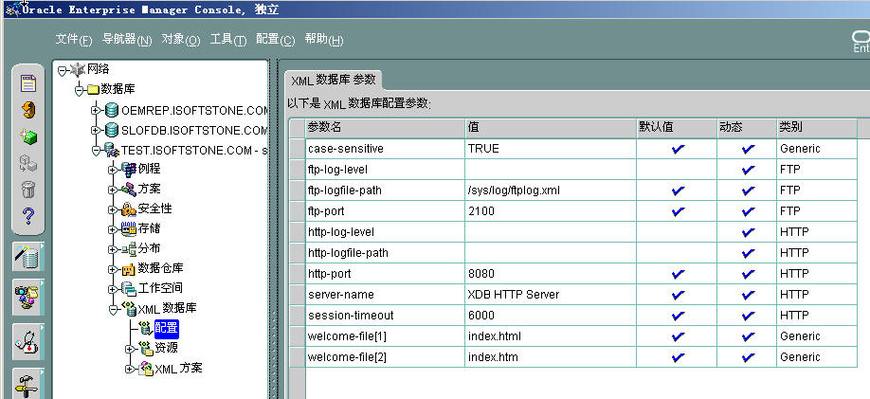Click the XML 数据库 node icon
This screenshot has height=399, width=870.
(129, 309)
